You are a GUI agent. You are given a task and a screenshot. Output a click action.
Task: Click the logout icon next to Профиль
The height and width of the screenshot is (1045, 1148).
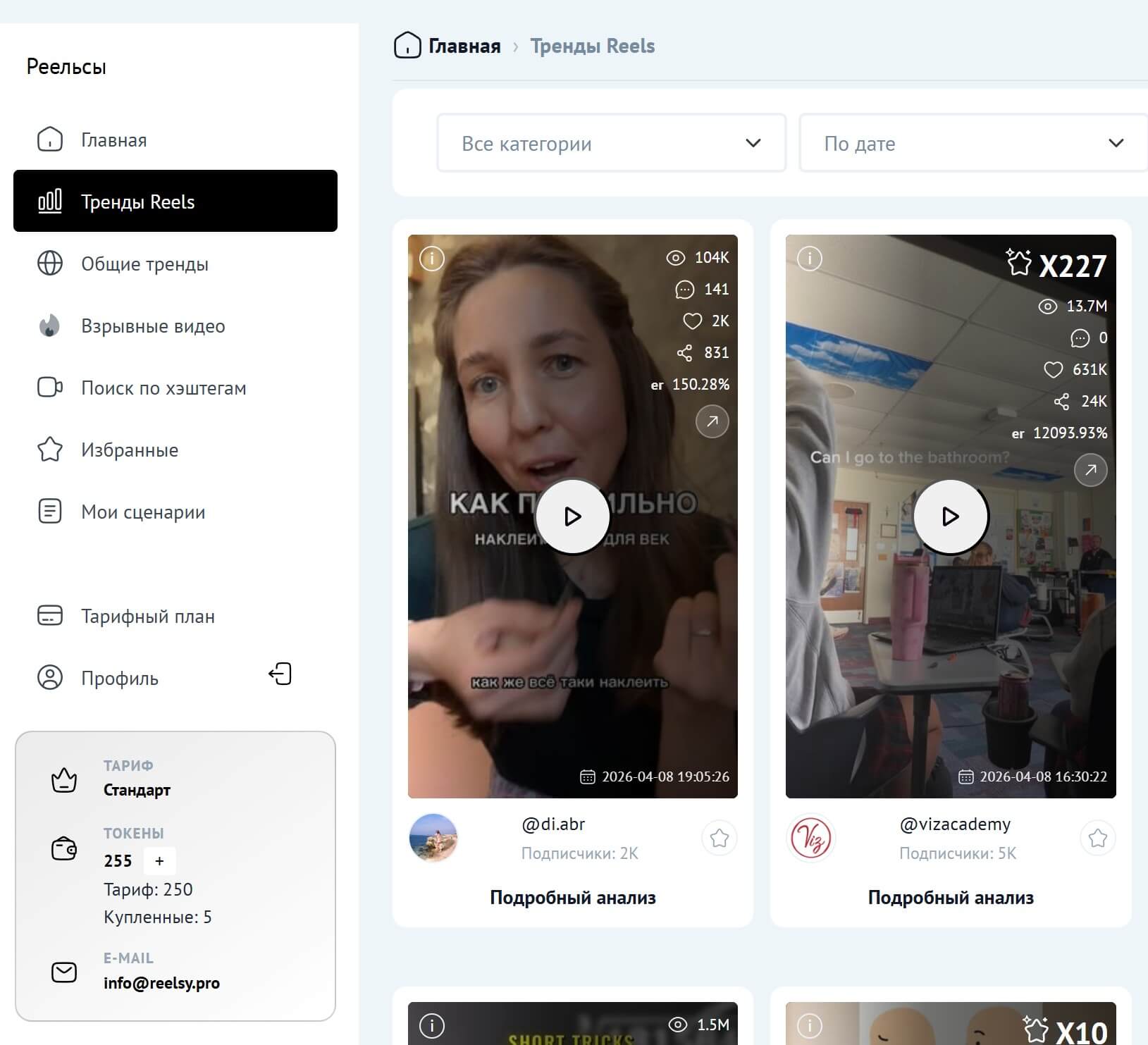(280, 674)
